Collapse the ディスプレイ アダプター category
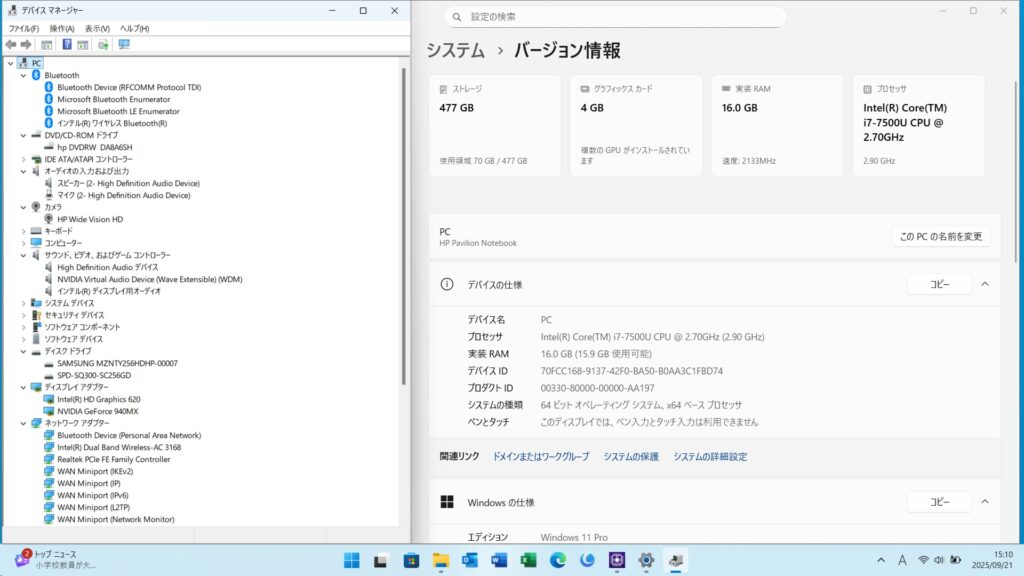The width and height of the screenshot is (1024, 576). (x=23, y=387)
